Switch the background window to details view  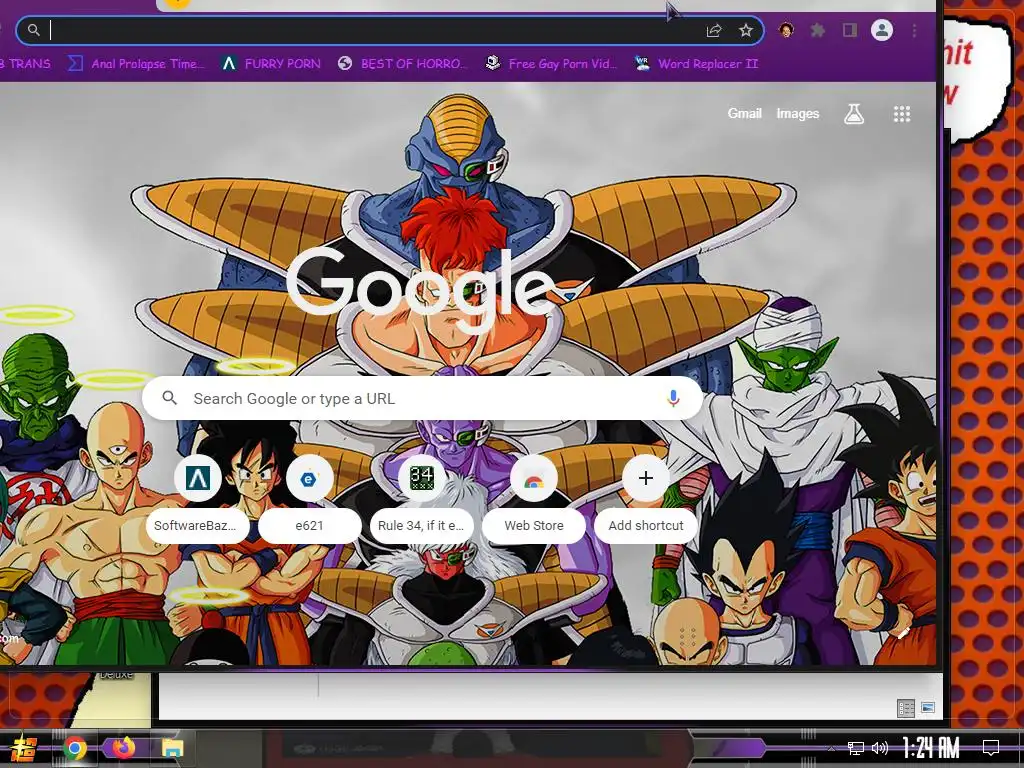pos(906,708)
